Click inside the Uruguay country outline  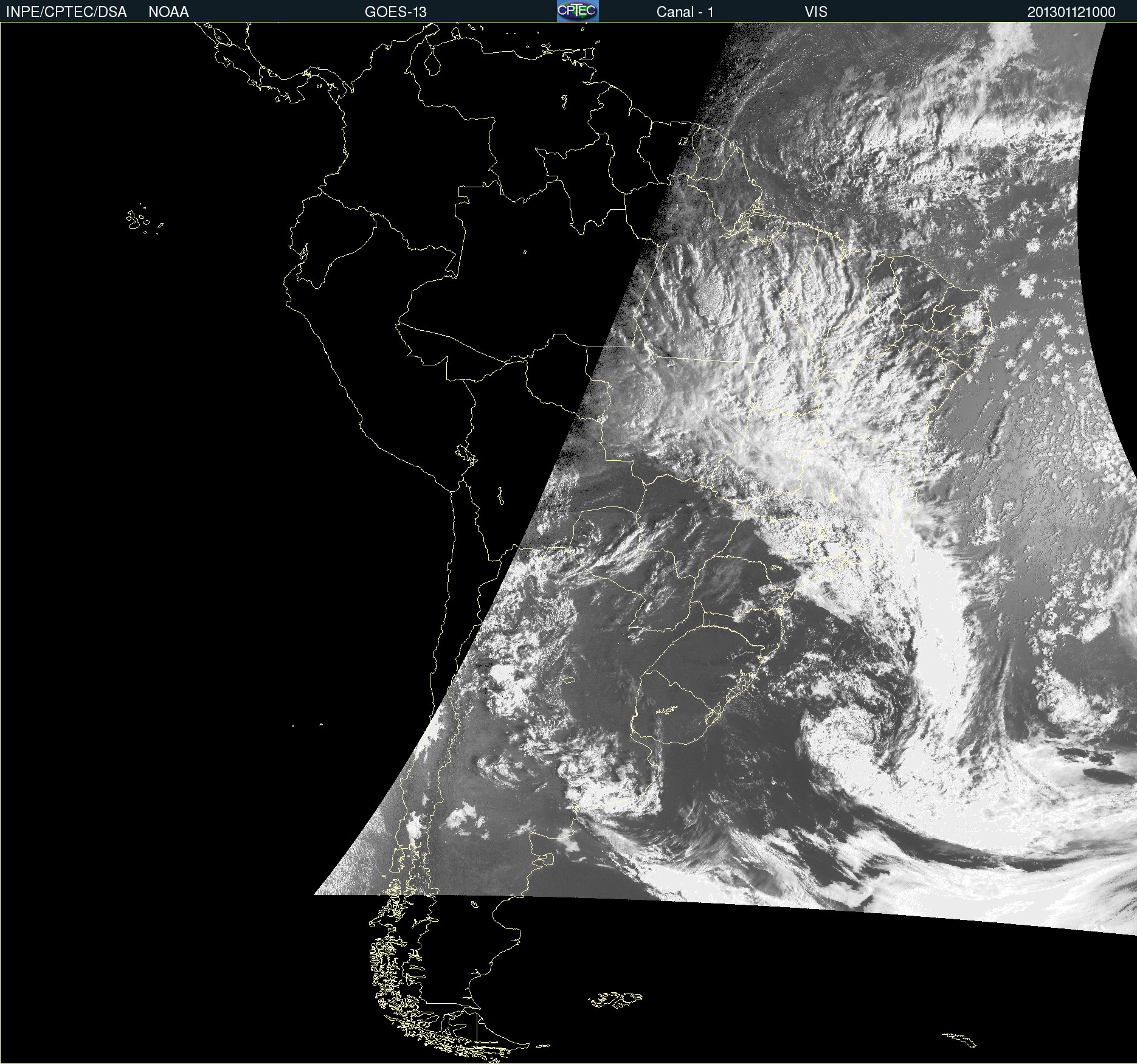[675, 705]
